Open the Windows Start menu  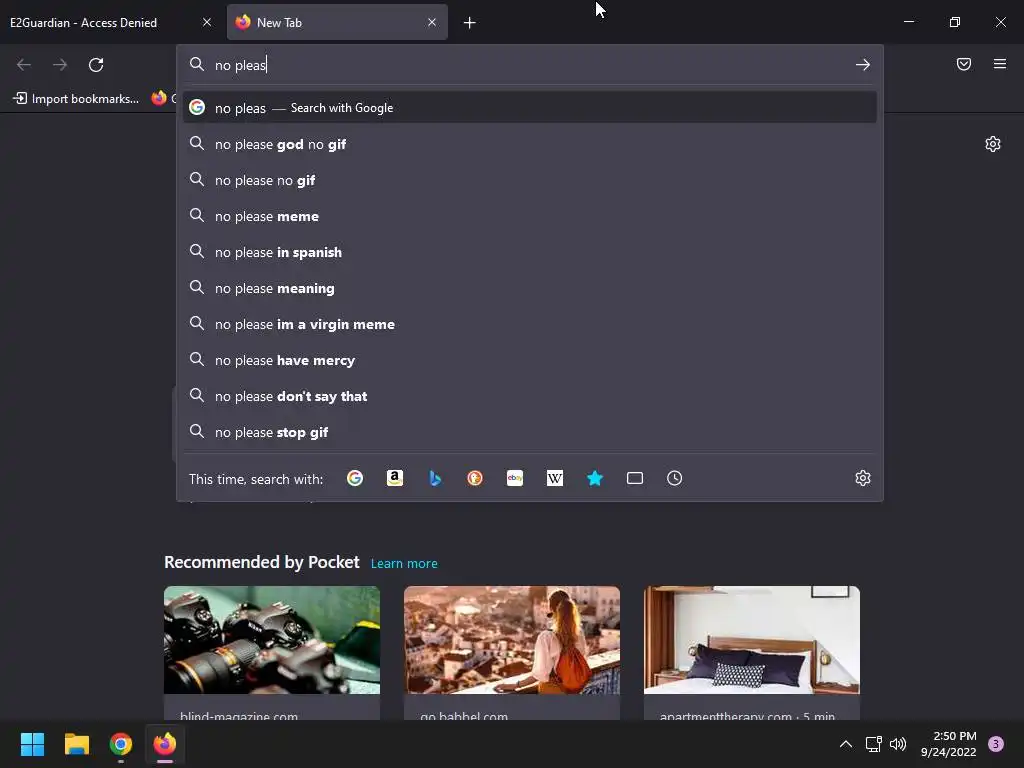coord(32,744)
